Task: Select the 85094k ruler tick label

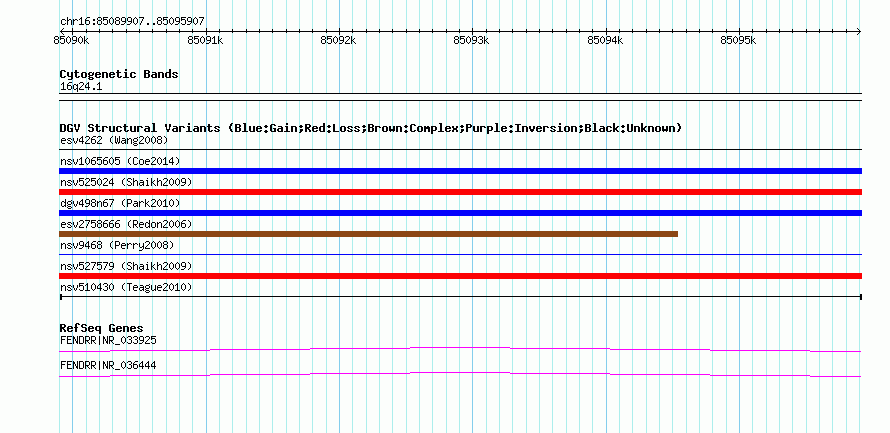Action: tap(606, 40)
